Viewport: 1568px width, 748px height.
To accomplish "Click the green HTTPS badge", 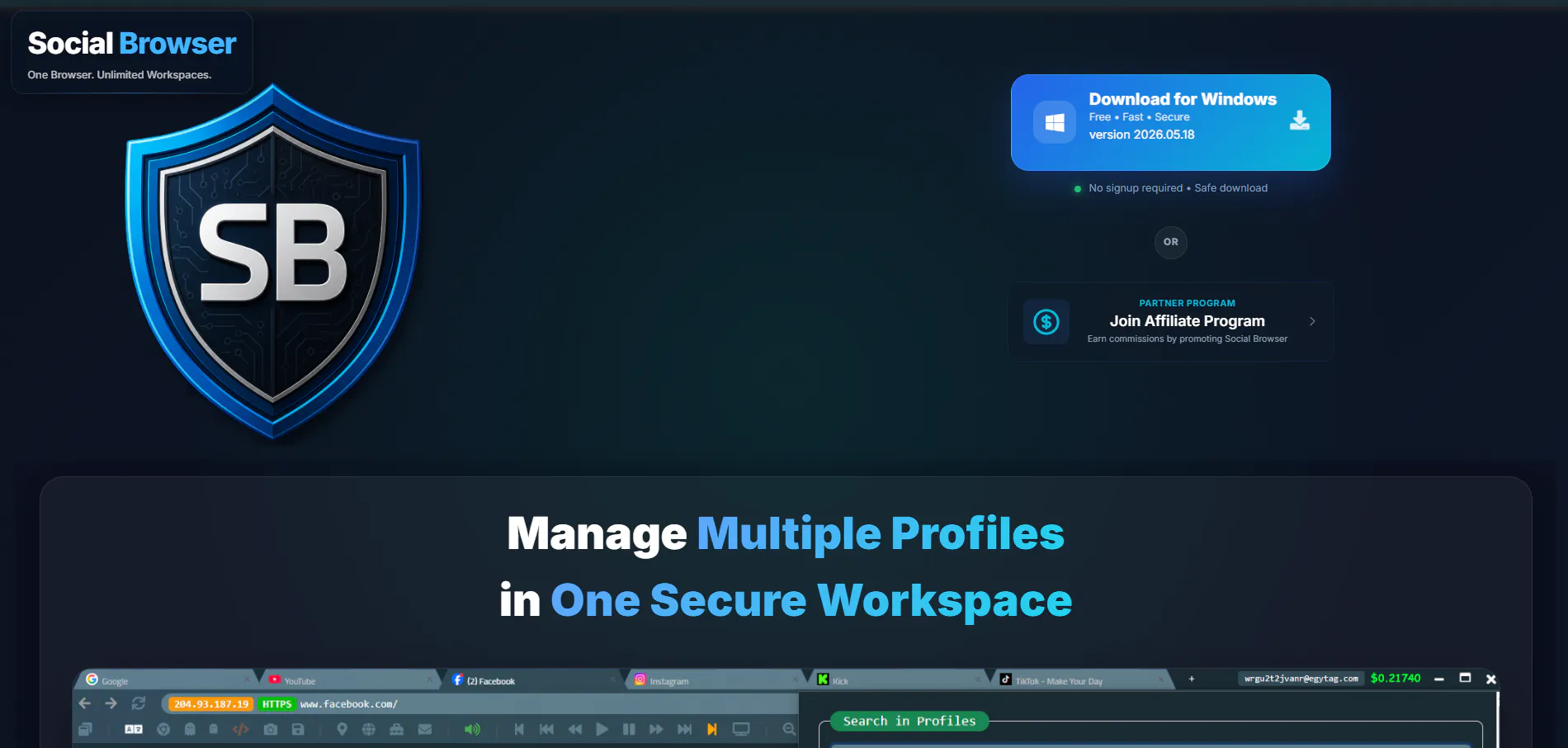I will (x=276, y=704).
